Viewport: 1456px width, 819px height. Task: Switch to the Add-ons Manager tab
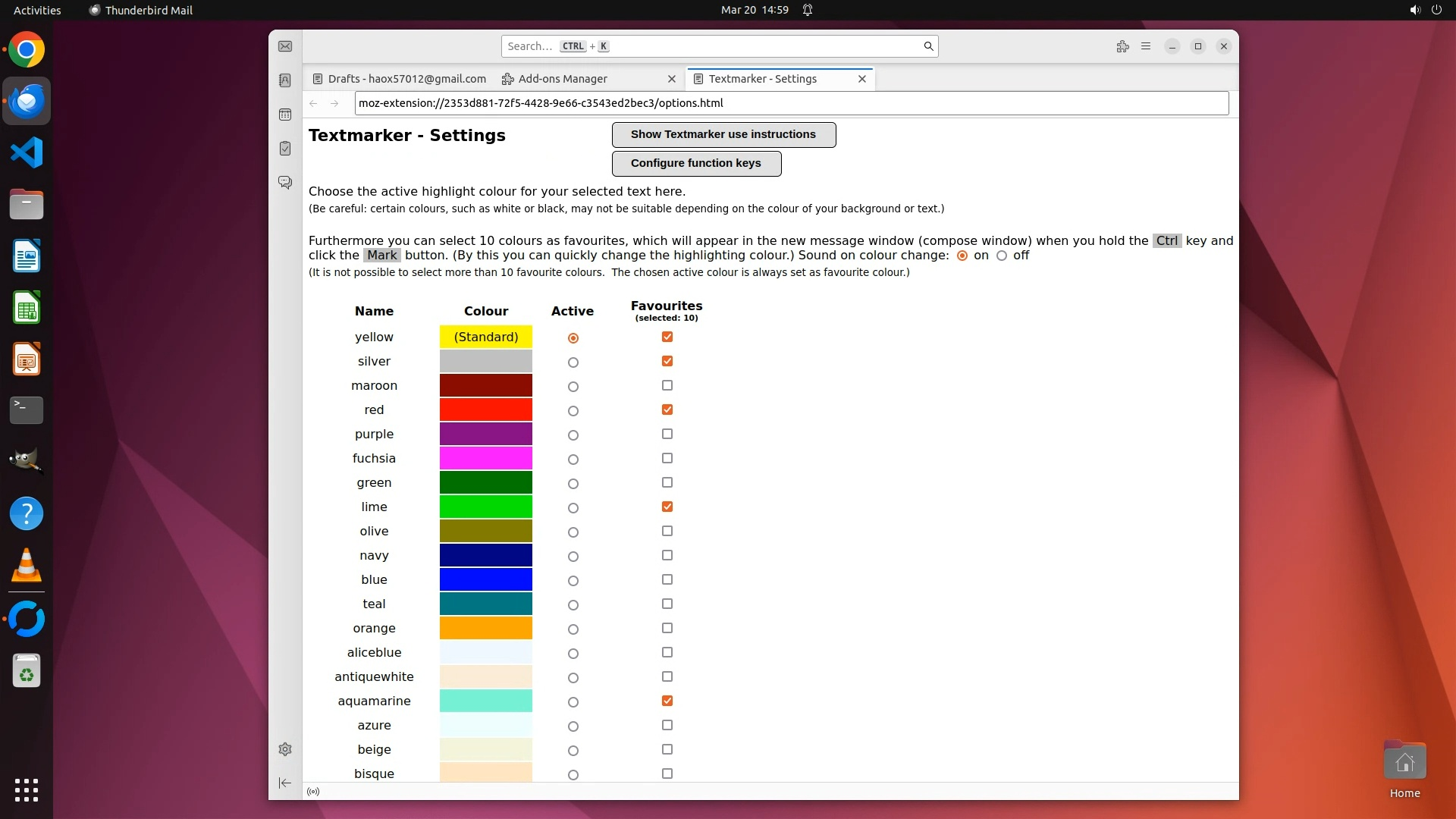[x=563, y=79]
